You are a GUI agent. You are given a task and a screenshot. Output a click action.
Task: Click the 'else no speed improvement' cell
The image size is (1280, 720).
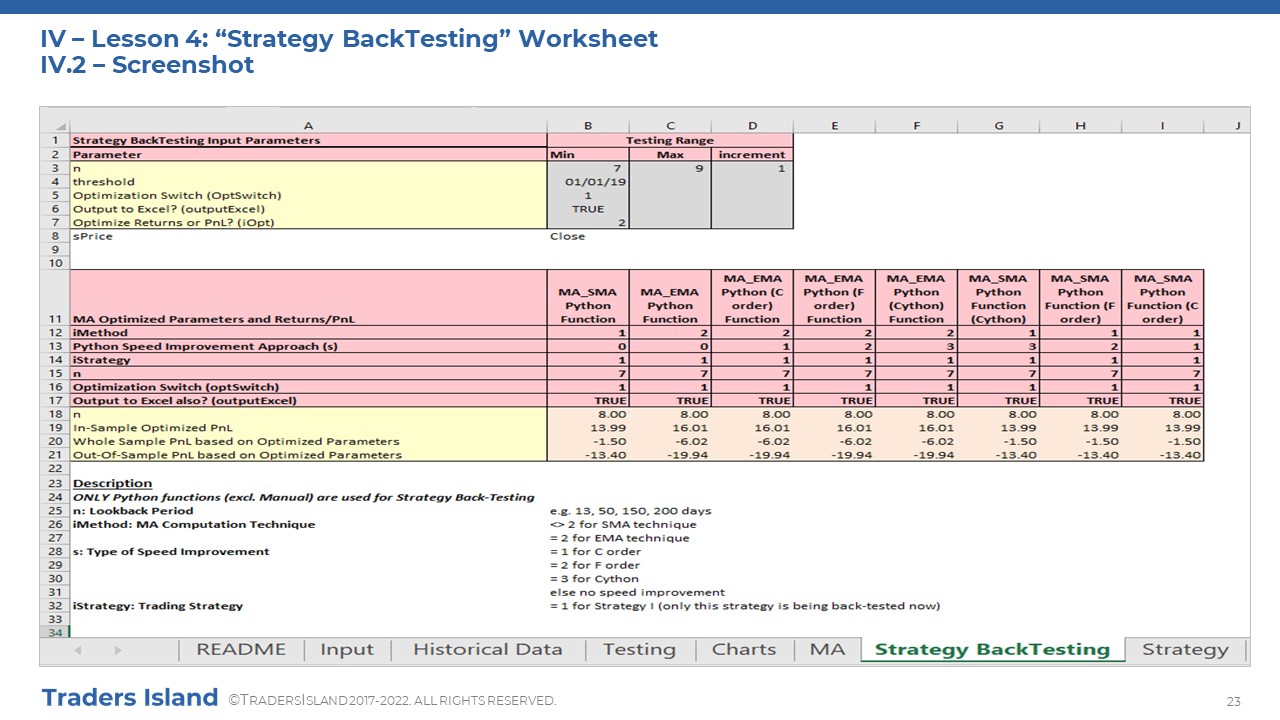(637, 592)
